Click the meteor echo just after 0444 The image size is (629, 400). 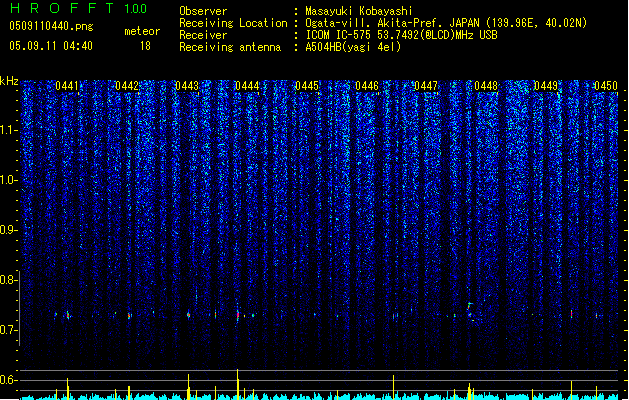(x=238, y=315)
